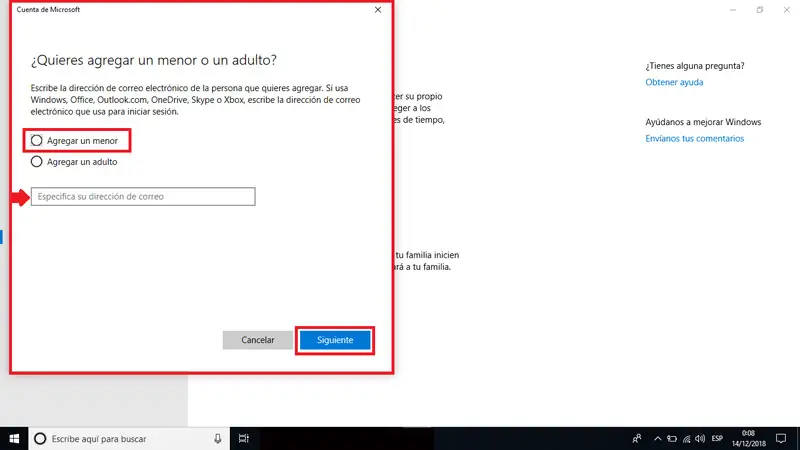Open the Obtener ayuda link
The height and width of the screenshot is (450, 800).
click(x=674, y=82)
